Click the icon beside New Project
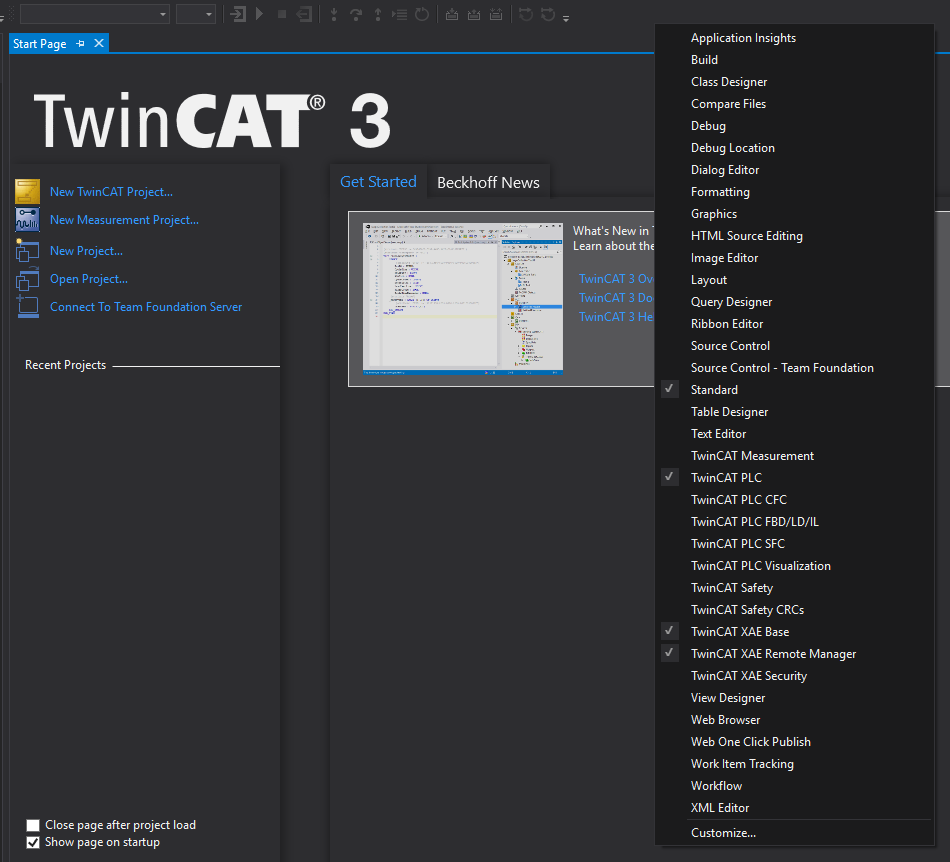 [x=28, y=250]
